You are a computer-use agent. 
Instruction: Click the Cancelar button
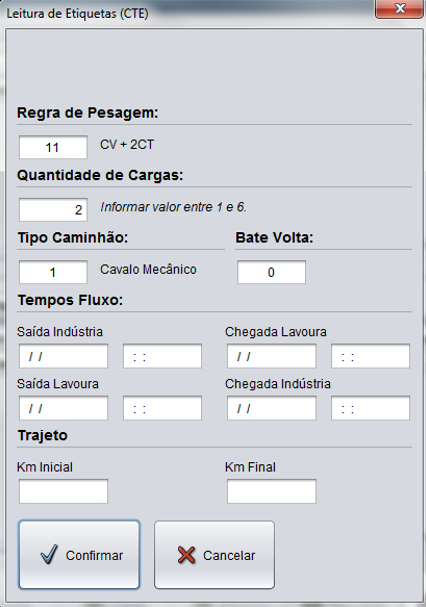(x=215, y=555)
